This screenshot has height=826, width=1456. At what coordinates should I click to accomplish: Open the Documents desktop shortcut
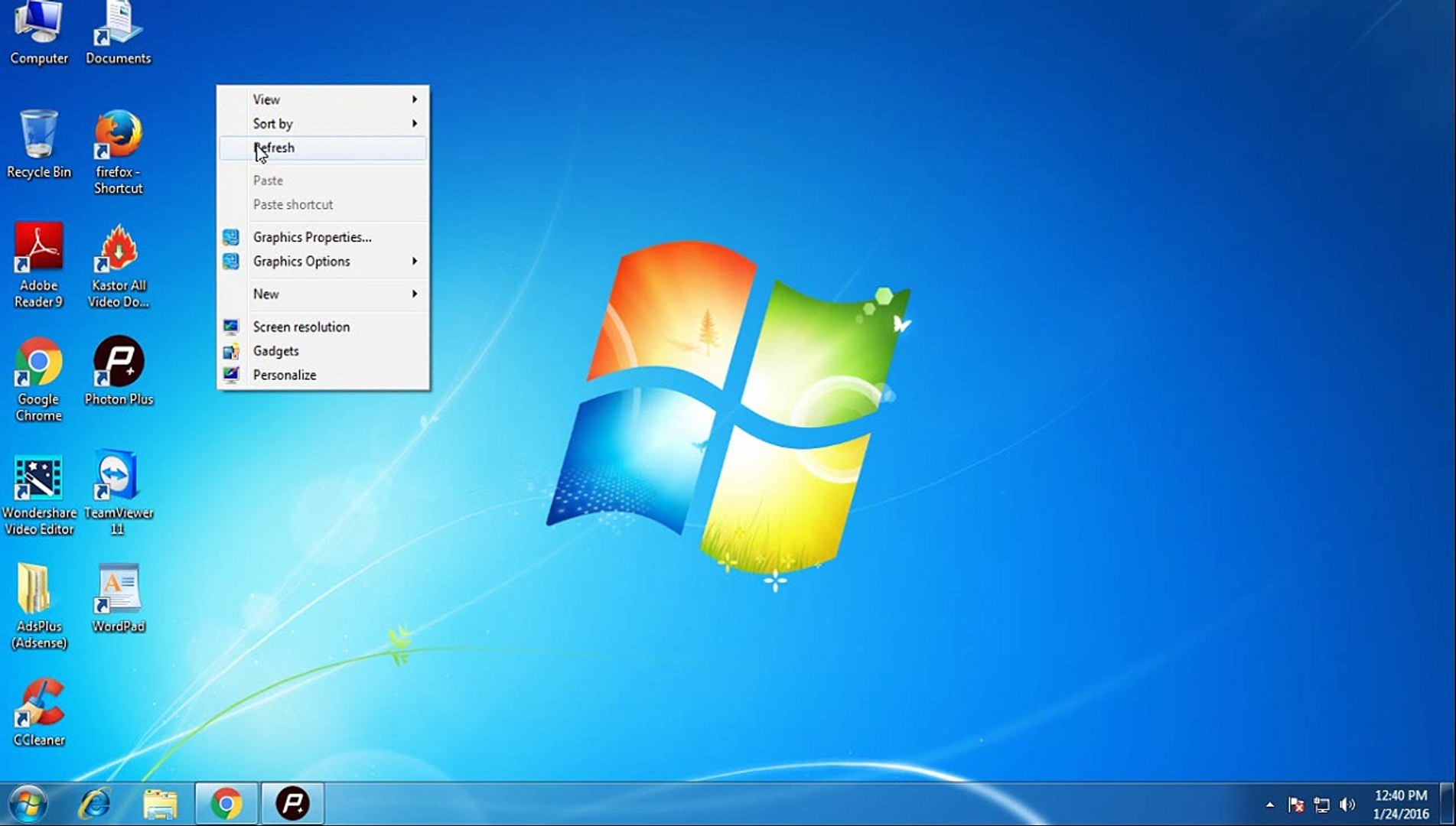(118, 34)
